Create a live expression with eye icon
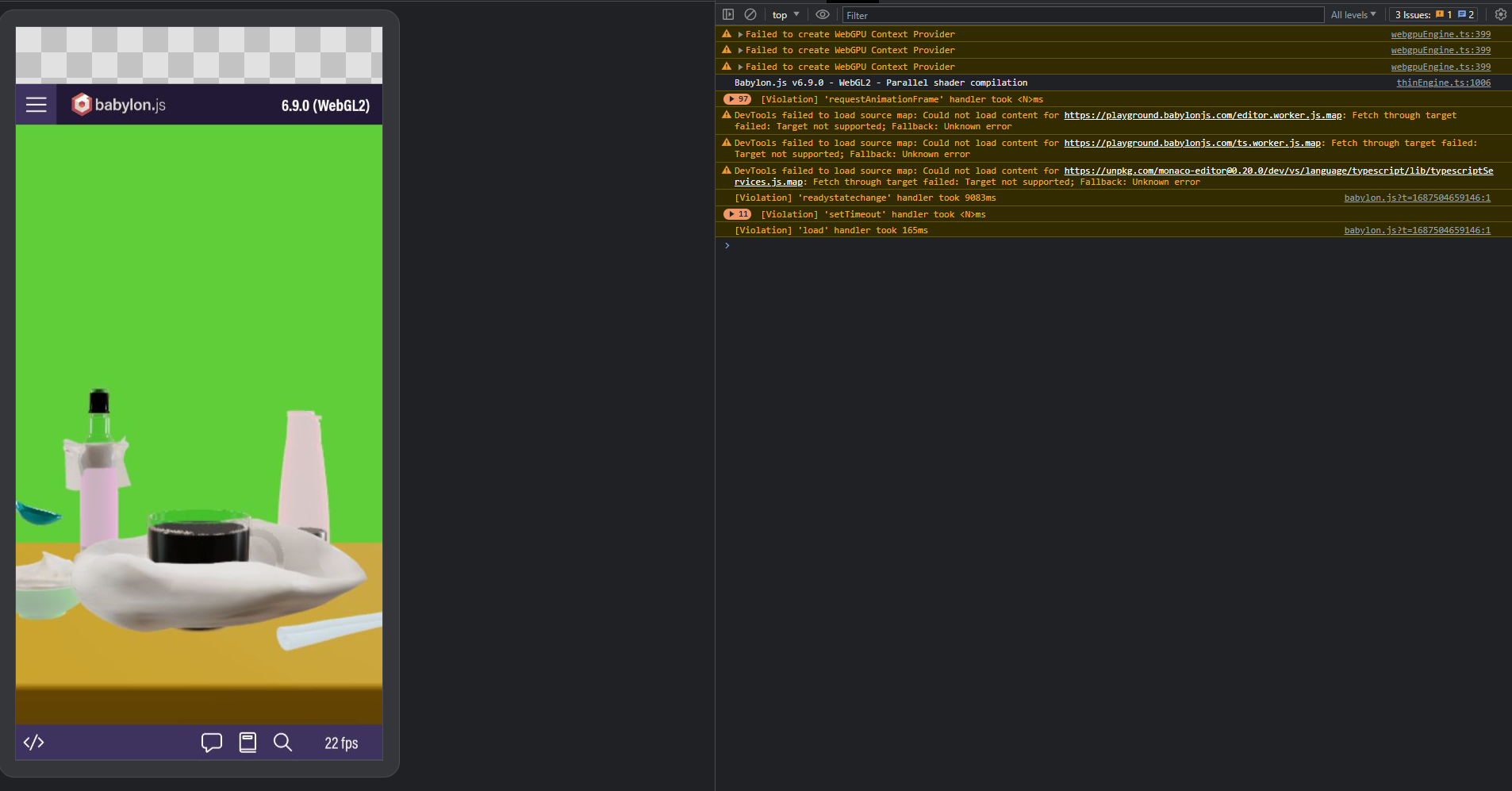Image resolution: width=1512 pixels, height=791 pixels. pos(823,14)
